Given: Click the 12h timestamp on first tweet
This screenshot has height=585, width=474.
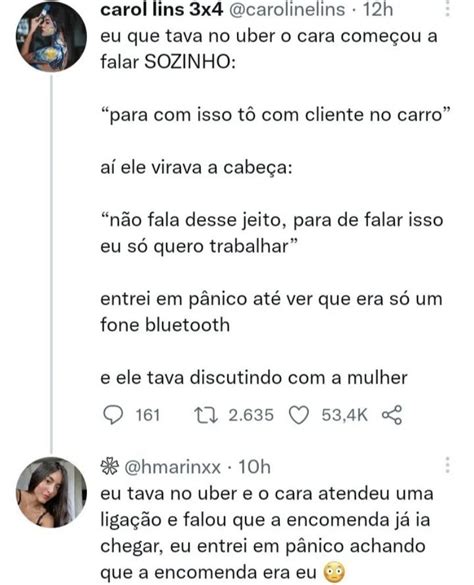Looking at the screenshot, I should pyautogui.click(x=378, y=9).
